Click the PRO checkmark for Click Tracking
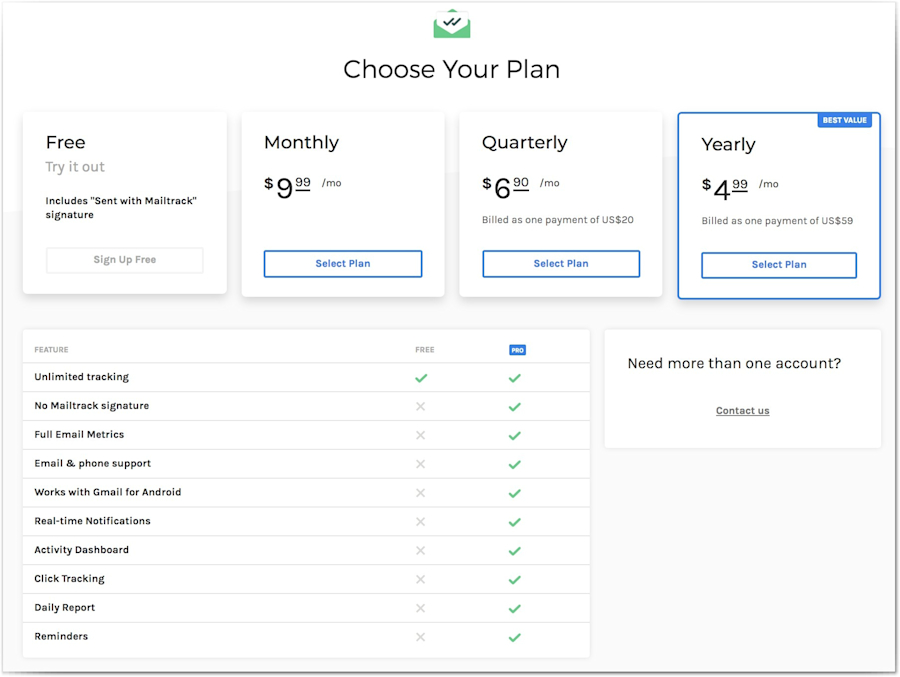 click(x=515, y=579)
